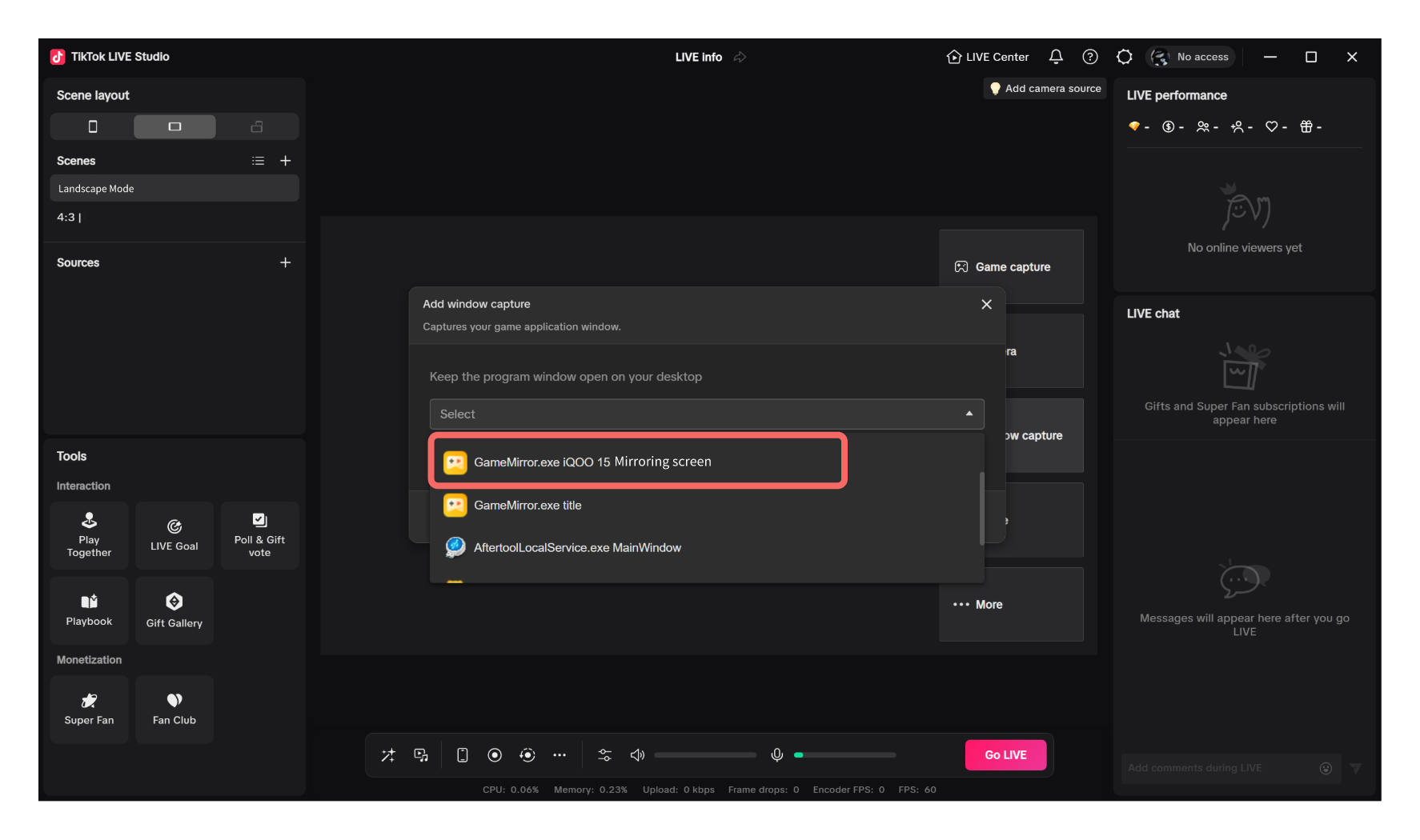This screenshot has height=840, width=1420.
Task: Select AftertoolLocalService.exe MainWindow option
Action: [576, 548]
